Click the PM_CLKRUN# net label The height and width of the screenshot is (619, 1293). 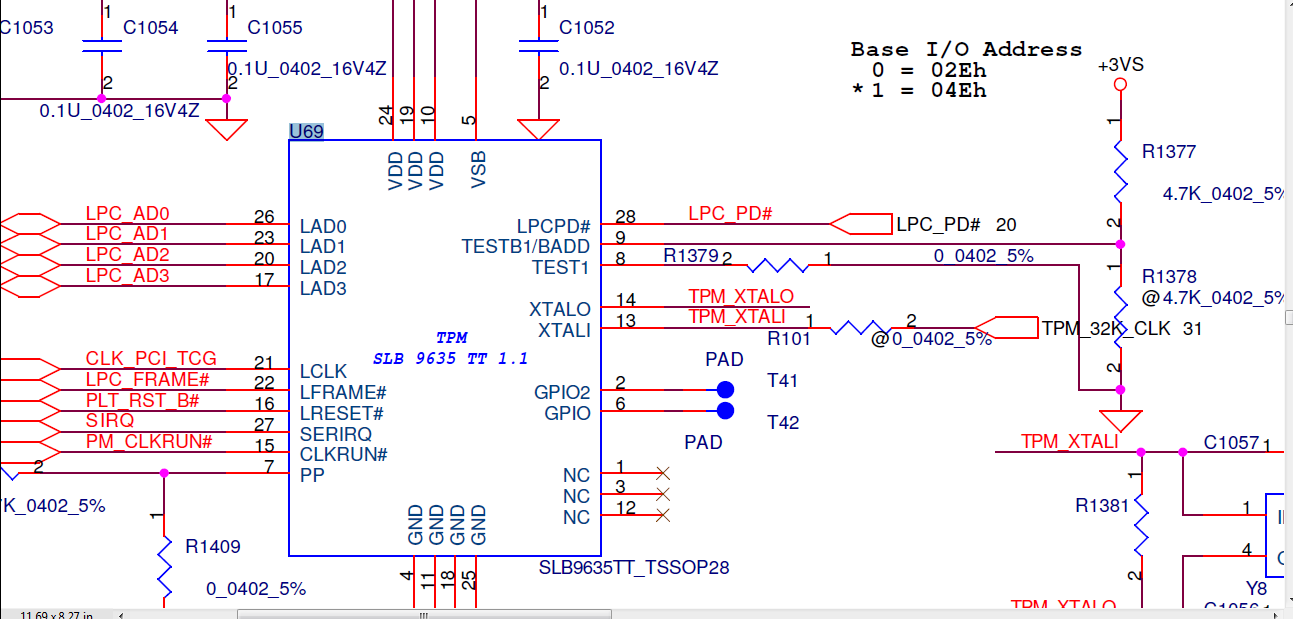[x=148, y=442]
